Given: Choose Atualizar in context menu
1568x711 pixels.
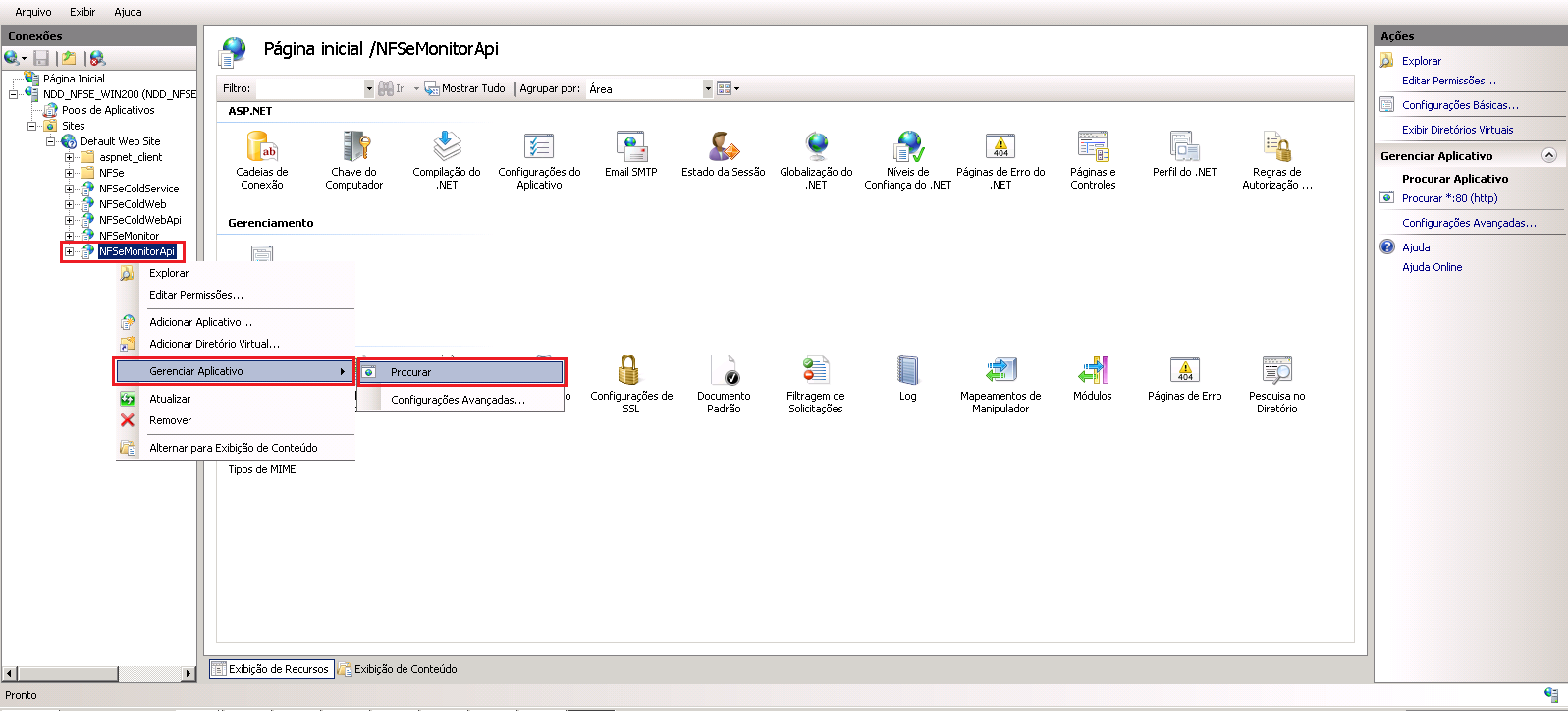Looking at the screenshot, I should tap(236, 399).
